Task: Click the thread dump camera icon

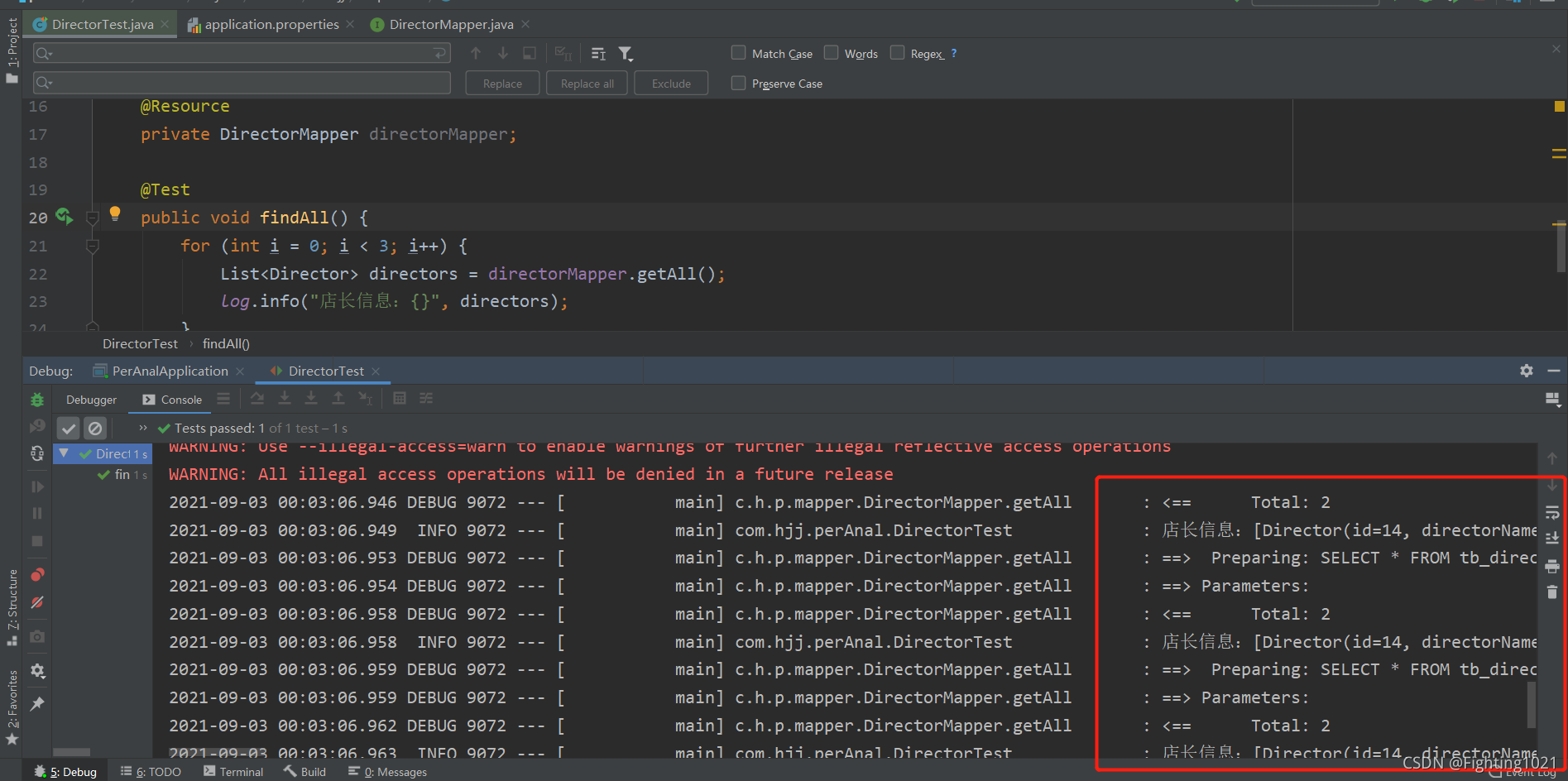Action: pyautogui.click(x=37, y=636)
